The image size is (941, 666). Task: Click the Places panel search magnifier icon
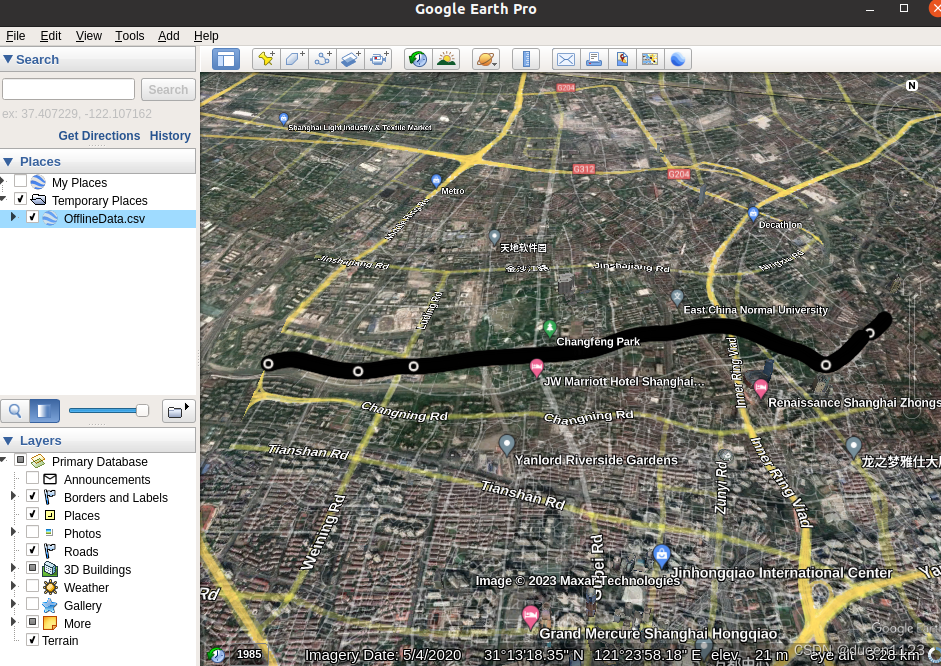click(x=15, y=411)
